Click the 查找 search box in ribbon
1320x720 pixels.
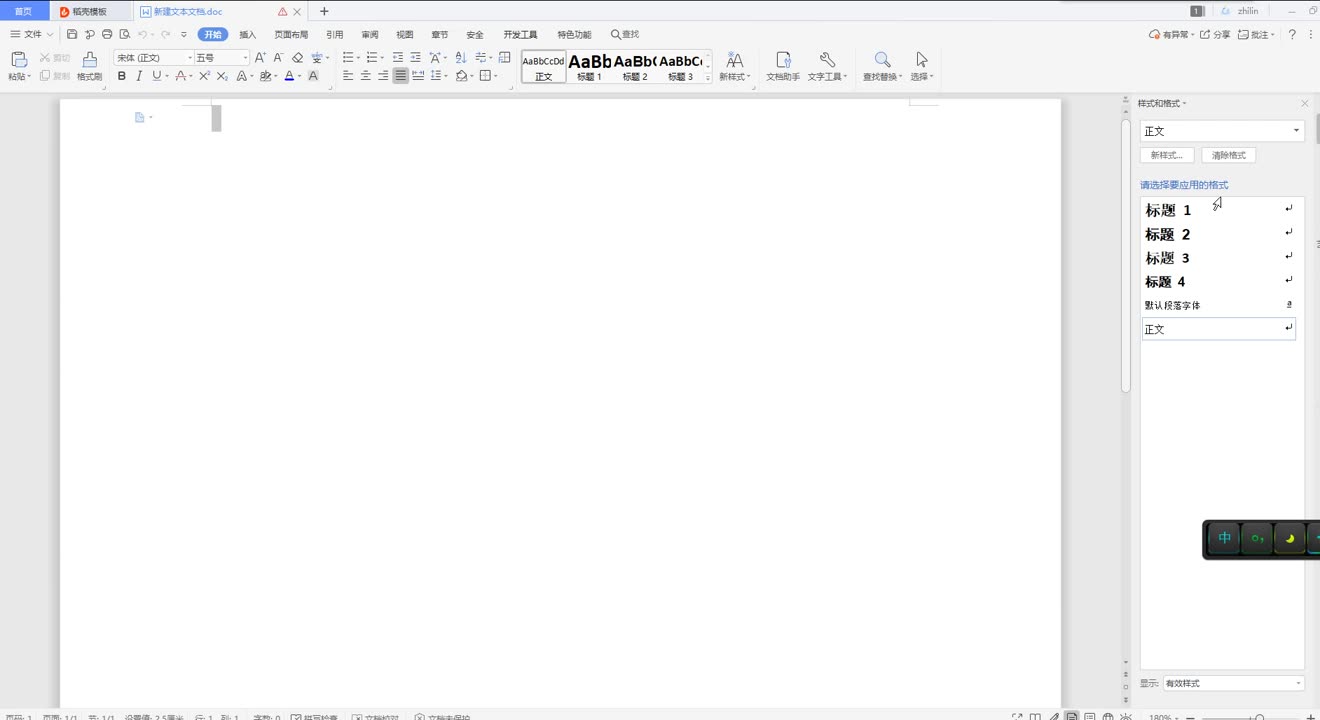point(625,35)
